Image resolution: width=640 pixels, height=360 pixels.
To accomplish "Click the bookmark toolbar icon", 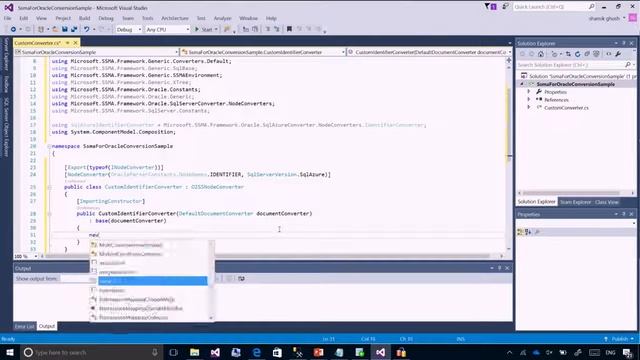I will coord(289,29).
